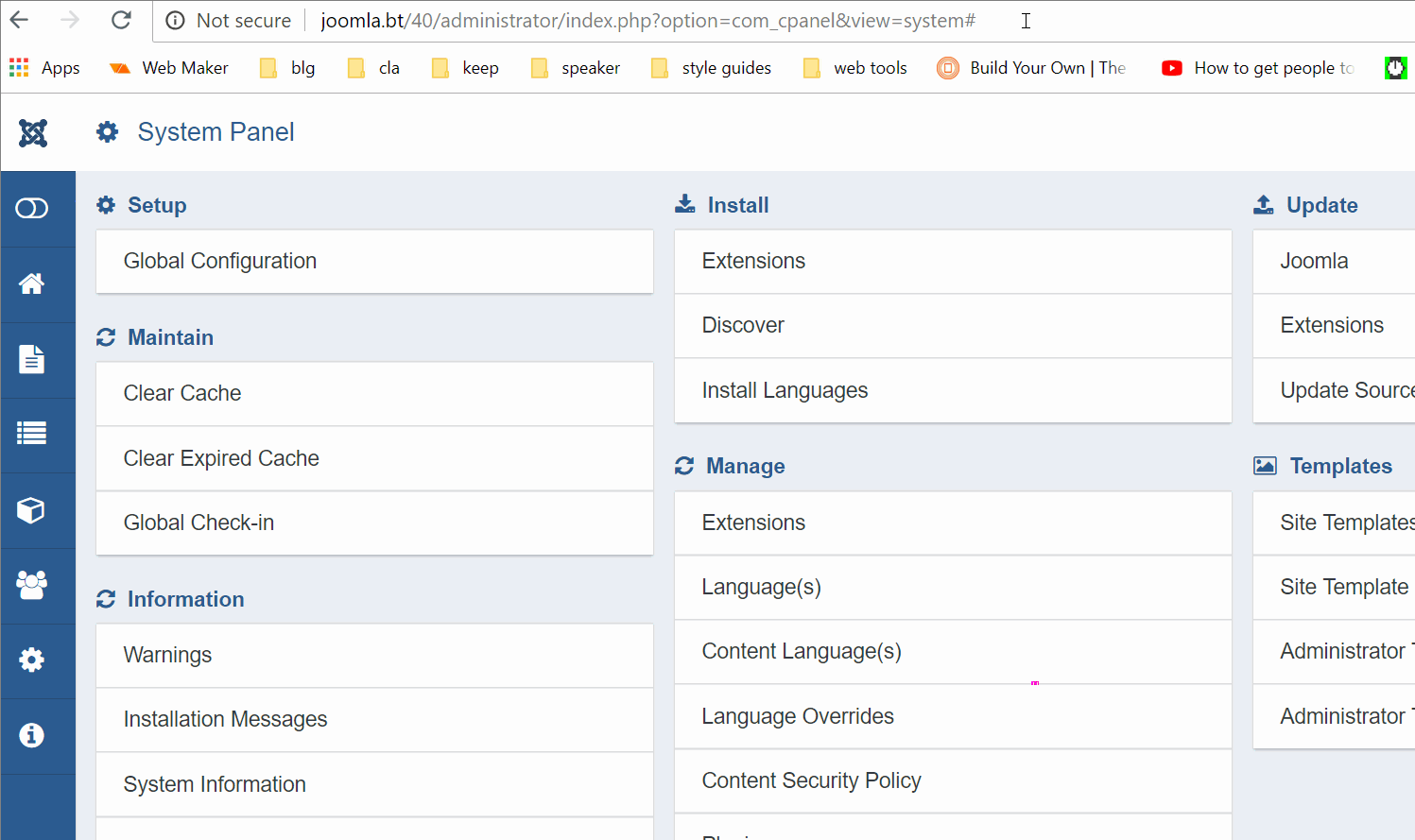Open the keep bookmarks folder
Image resolution: width=1415 pixels, height=840 pixels.
(x=465, y=68)
